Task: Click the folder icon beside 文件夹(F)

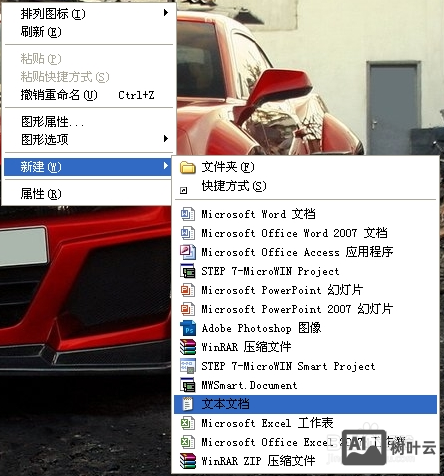Action: pyautogui.click(x=188, y=167)
